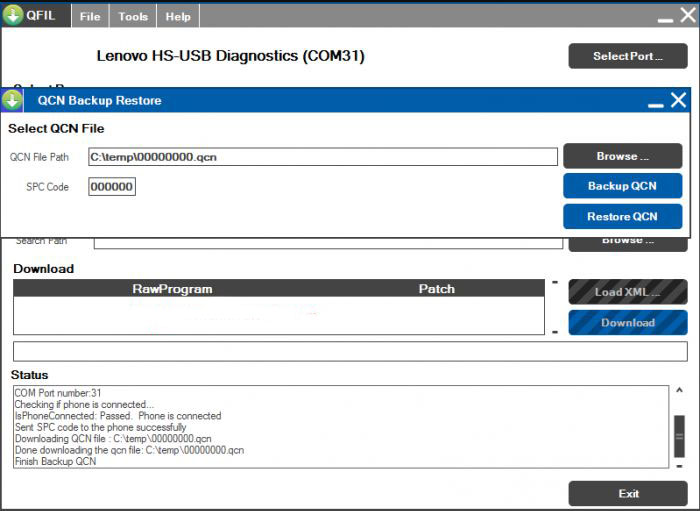Close the main QFIL window
The image size is (700, 511).
coord(688,15)
